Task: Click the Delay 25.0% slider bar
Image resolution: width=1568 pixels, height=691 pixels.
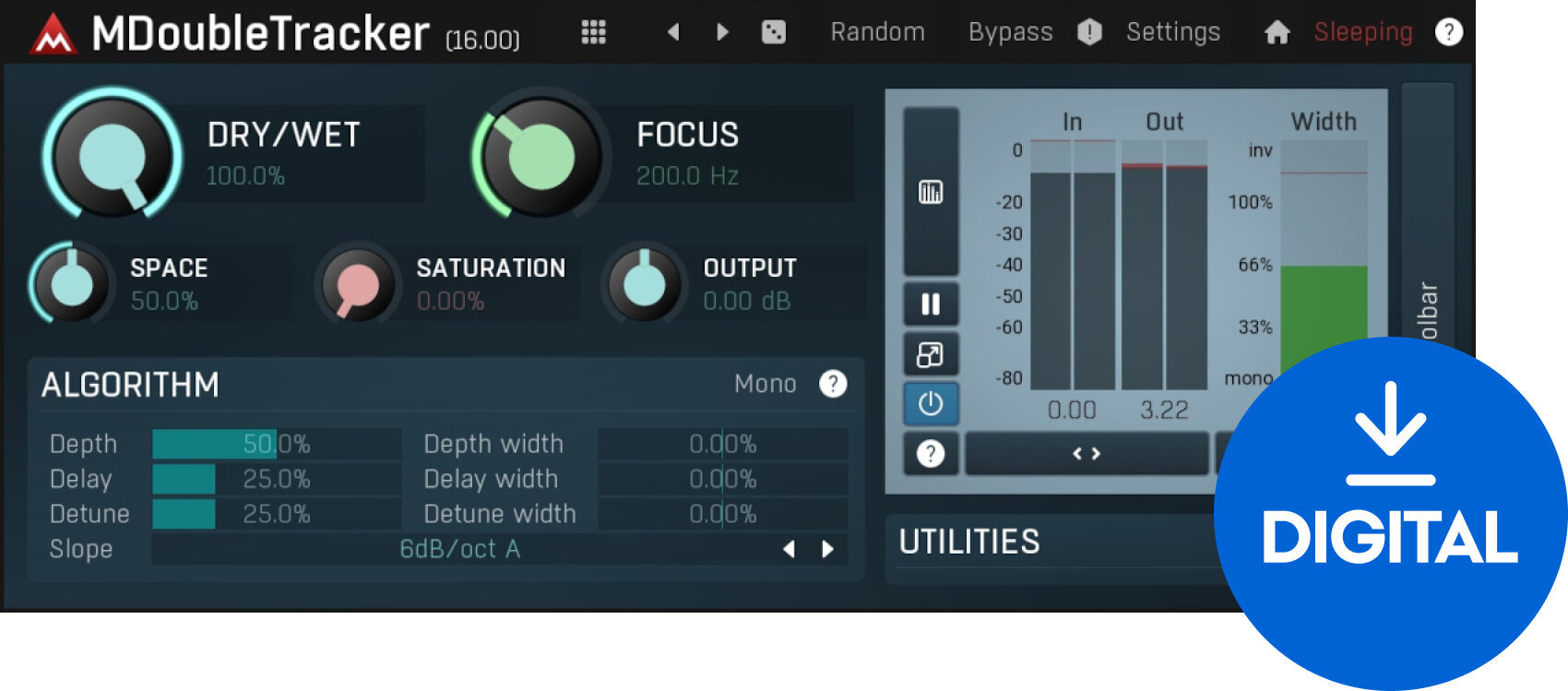Action: (x=277, y=479)
